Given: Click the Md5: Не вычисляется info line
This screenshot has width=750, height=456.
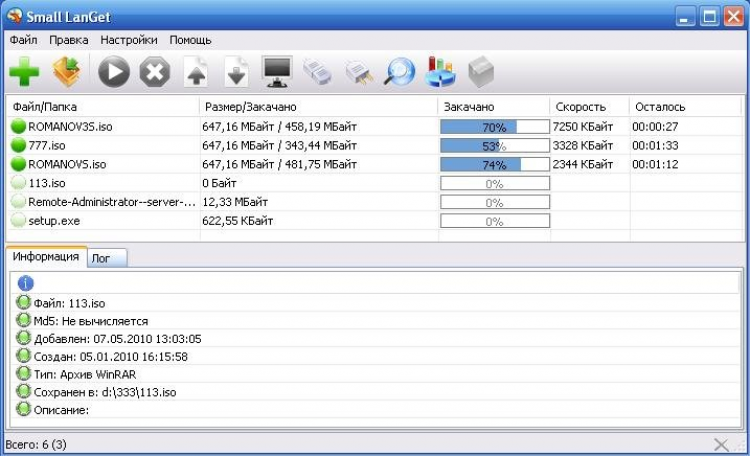Looking at the screenshot, I should pos(91,321).
